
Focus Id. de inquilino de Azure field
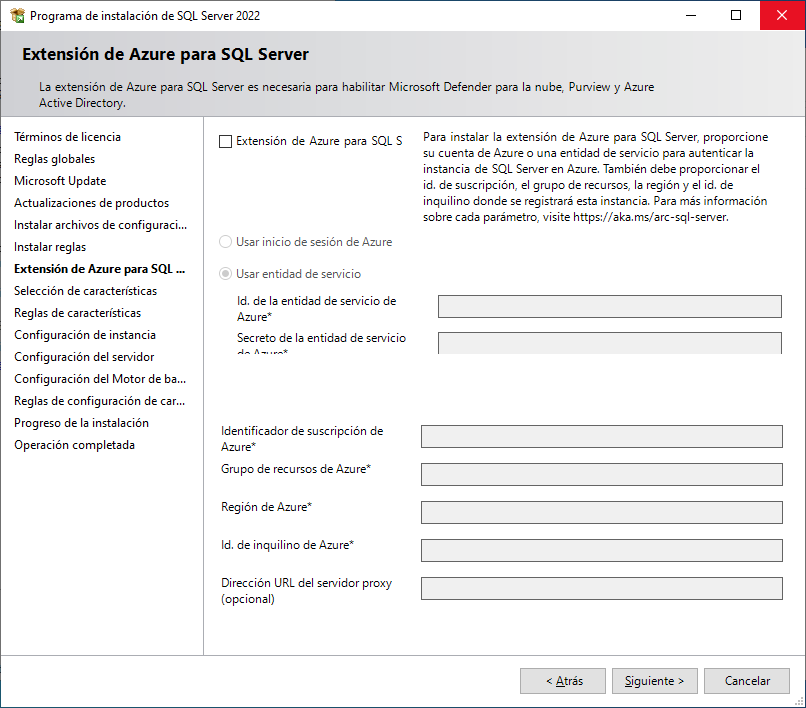coord(601,550)
